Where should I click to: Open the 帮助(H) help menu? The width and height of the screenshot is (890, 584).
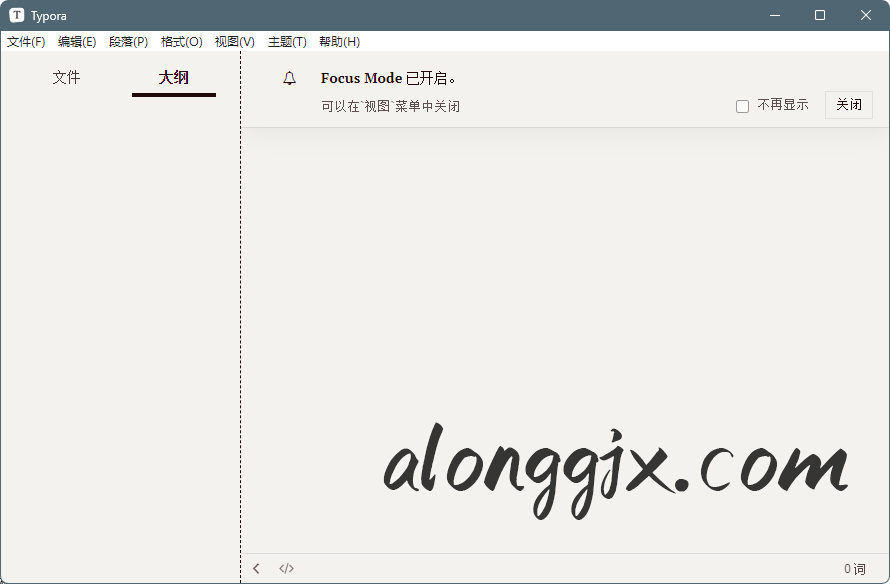339,42
